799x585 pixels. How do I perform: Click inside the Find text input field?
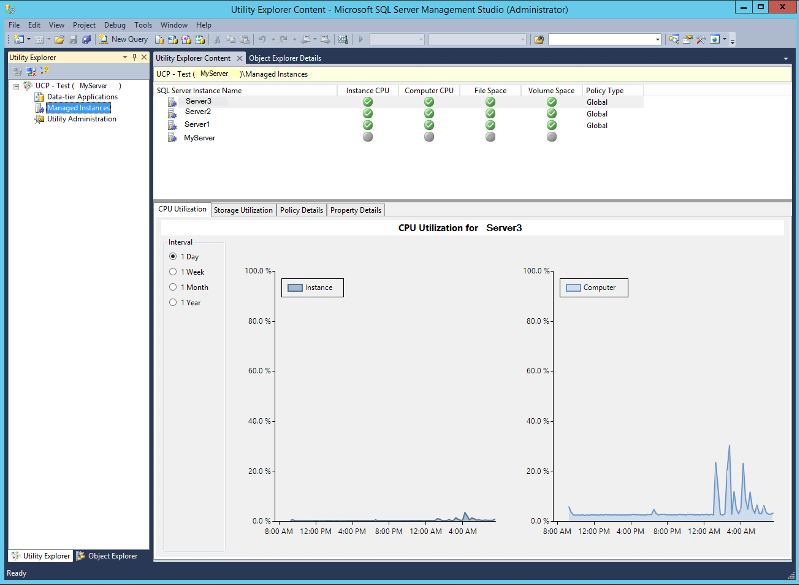click(x=601, y=39)
